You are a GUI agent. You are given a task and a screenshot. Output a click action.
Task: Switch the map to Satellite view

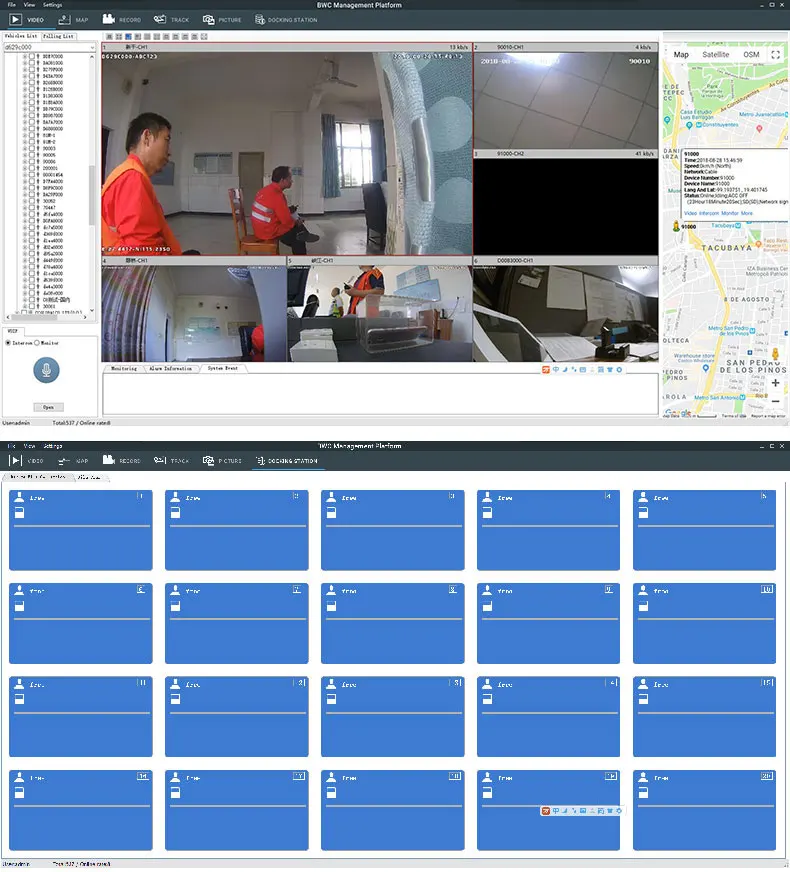click(x=715, y=55)
